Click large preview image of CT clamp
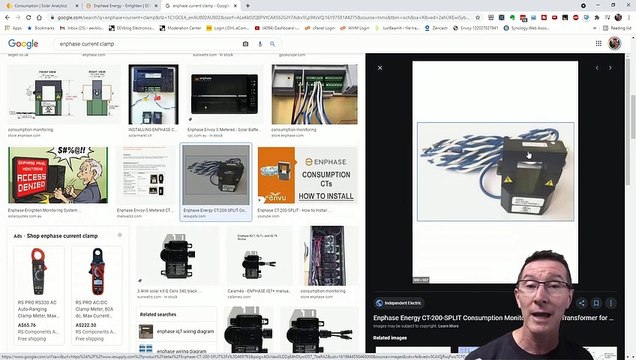 [495, 172]
